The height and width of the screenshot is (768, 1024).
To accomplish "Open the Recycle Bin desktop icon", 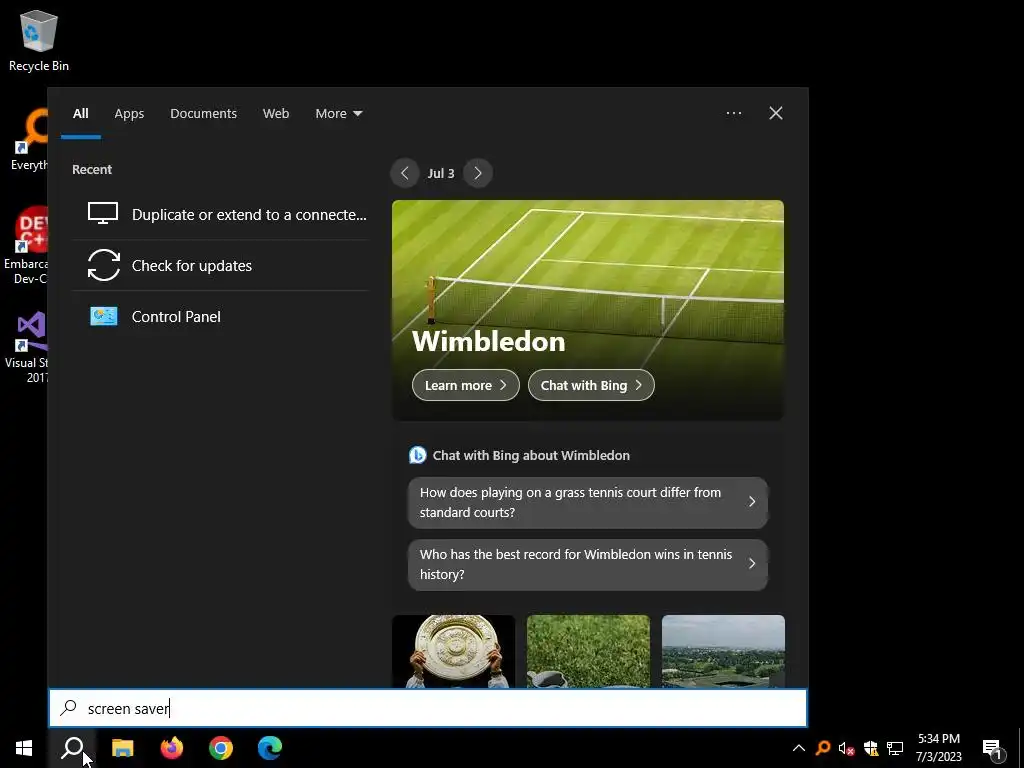I will tap(39, 40).
